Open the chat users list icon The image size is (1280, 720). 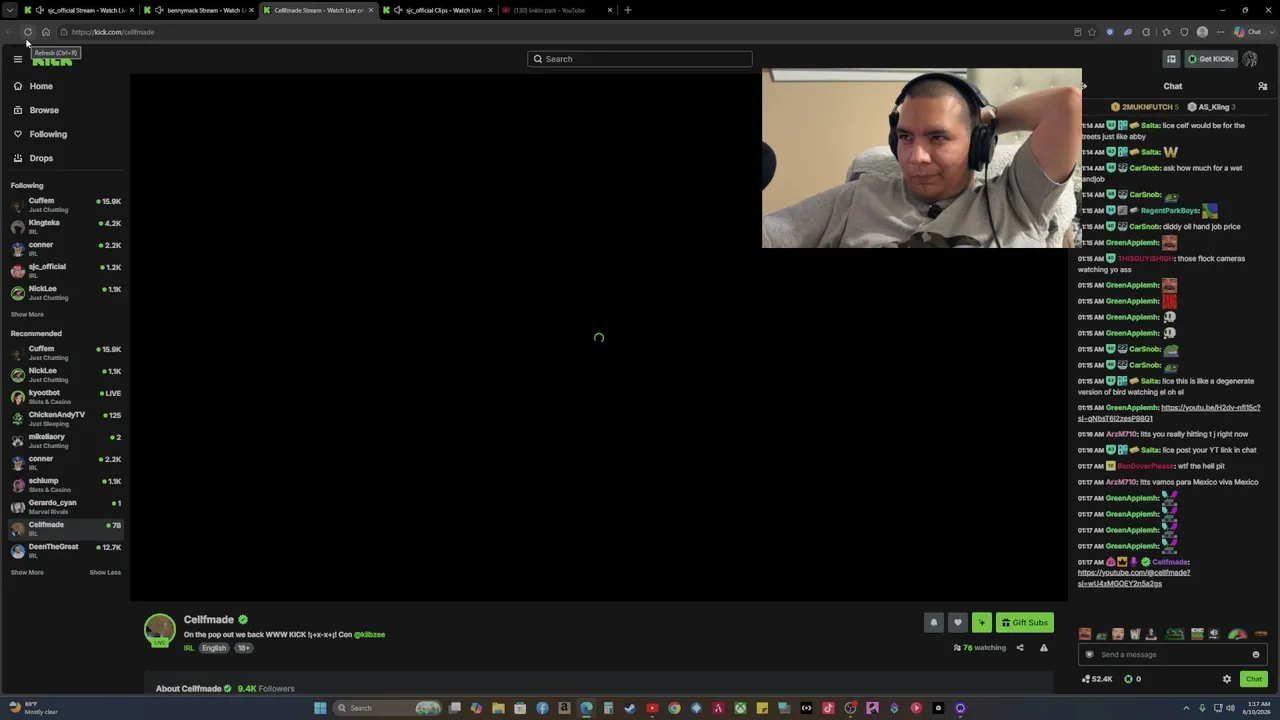(1263, 86)
